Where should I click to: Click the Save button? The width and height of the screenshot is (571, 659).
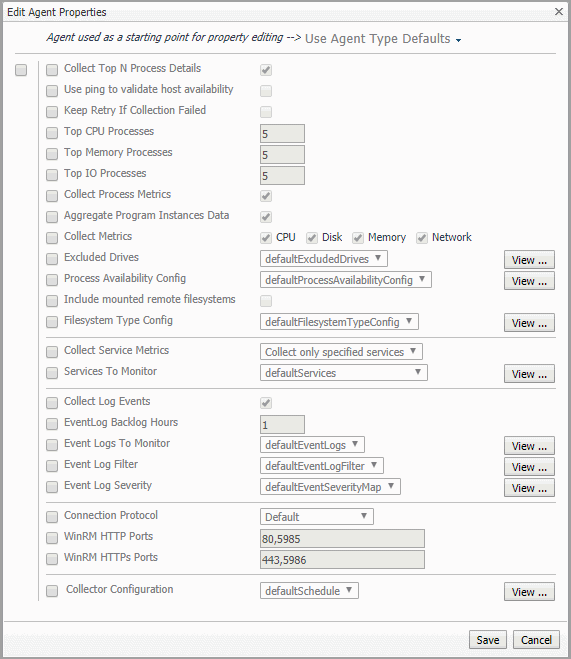pos(488,640)
